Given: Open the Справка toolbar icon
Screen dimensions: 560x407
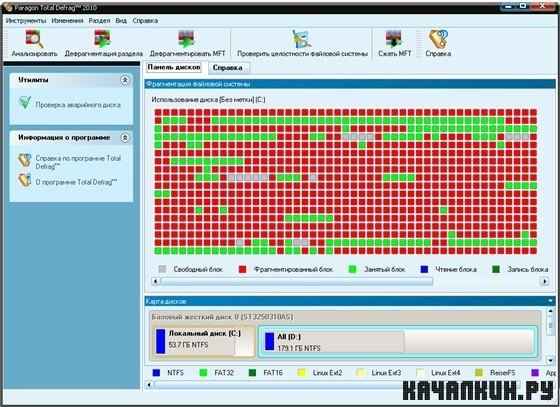Looking at the screenshot, I should pyautogui.click(x=438, y=39).
